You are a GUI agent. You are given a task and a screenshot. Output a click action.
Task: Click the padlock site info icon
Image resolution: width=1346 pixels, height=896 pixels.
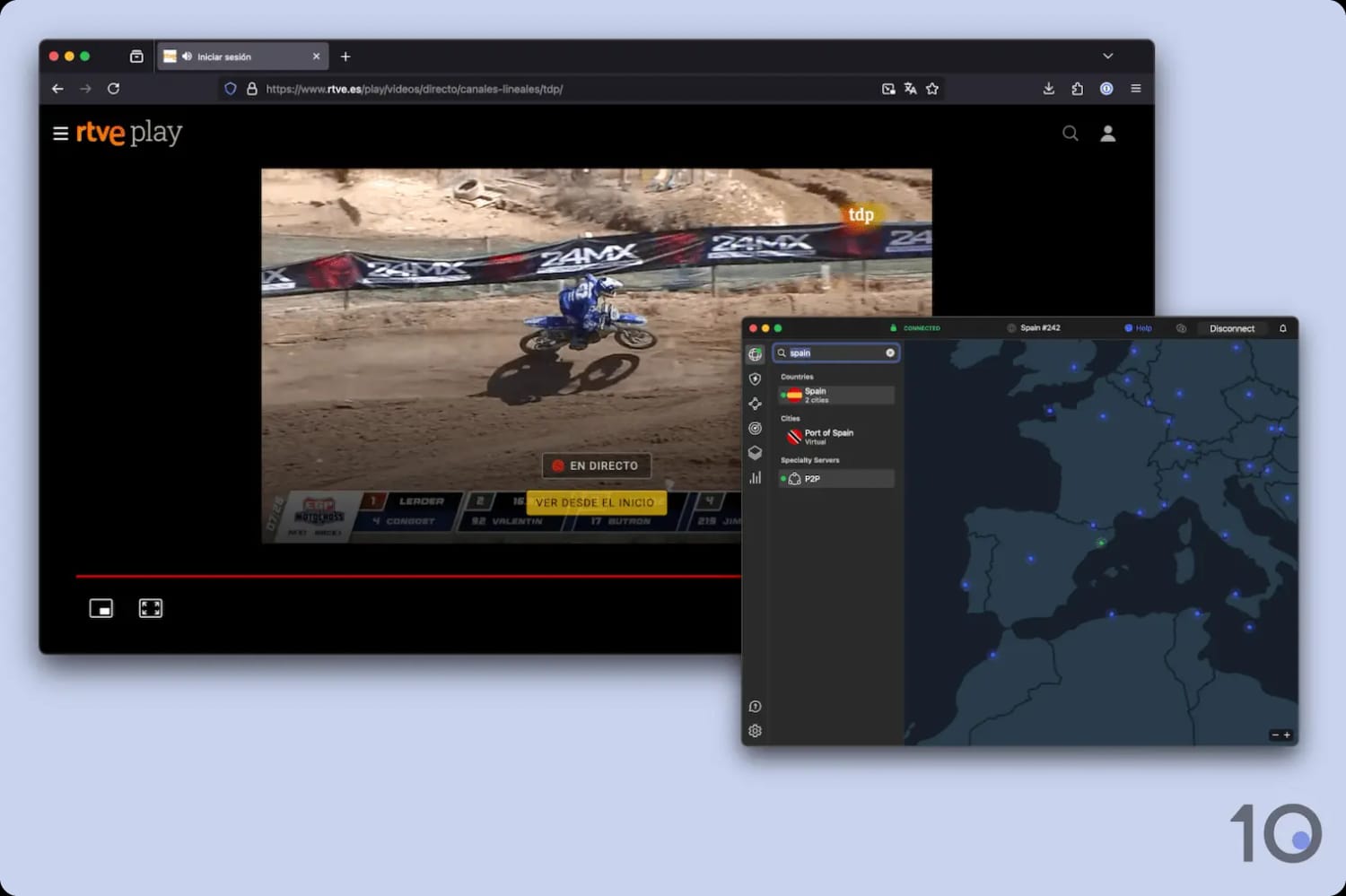coord(252,89)
